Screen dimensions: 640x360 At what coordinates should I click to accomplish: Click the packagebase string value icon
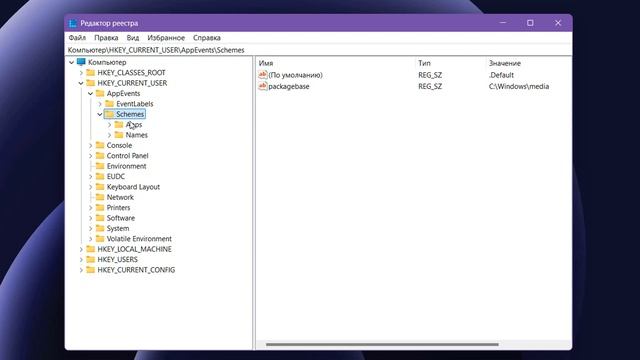pos(263,86)
